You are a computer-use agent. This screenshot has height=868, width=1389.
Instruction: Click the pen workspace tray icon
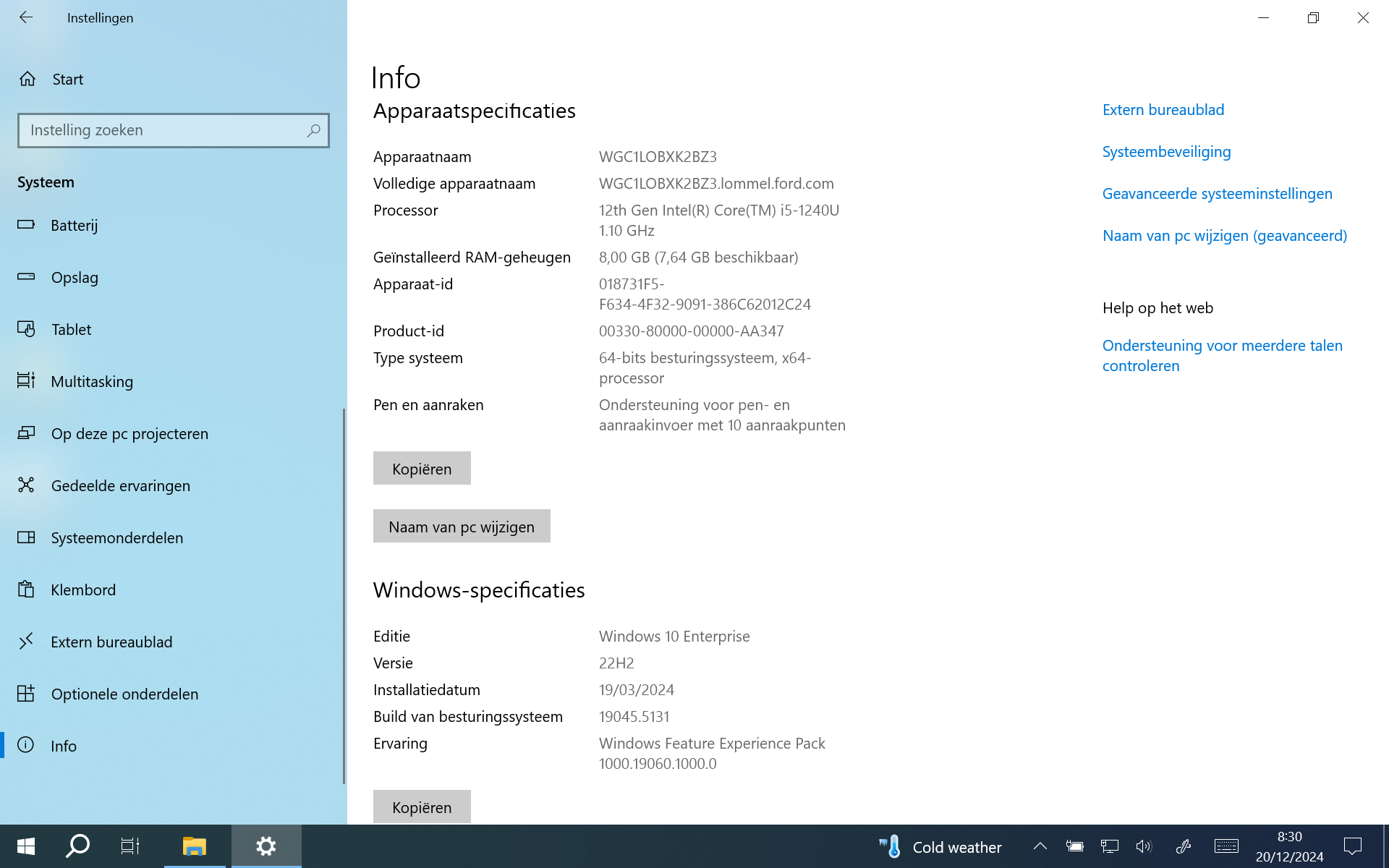pos(1184,846)
